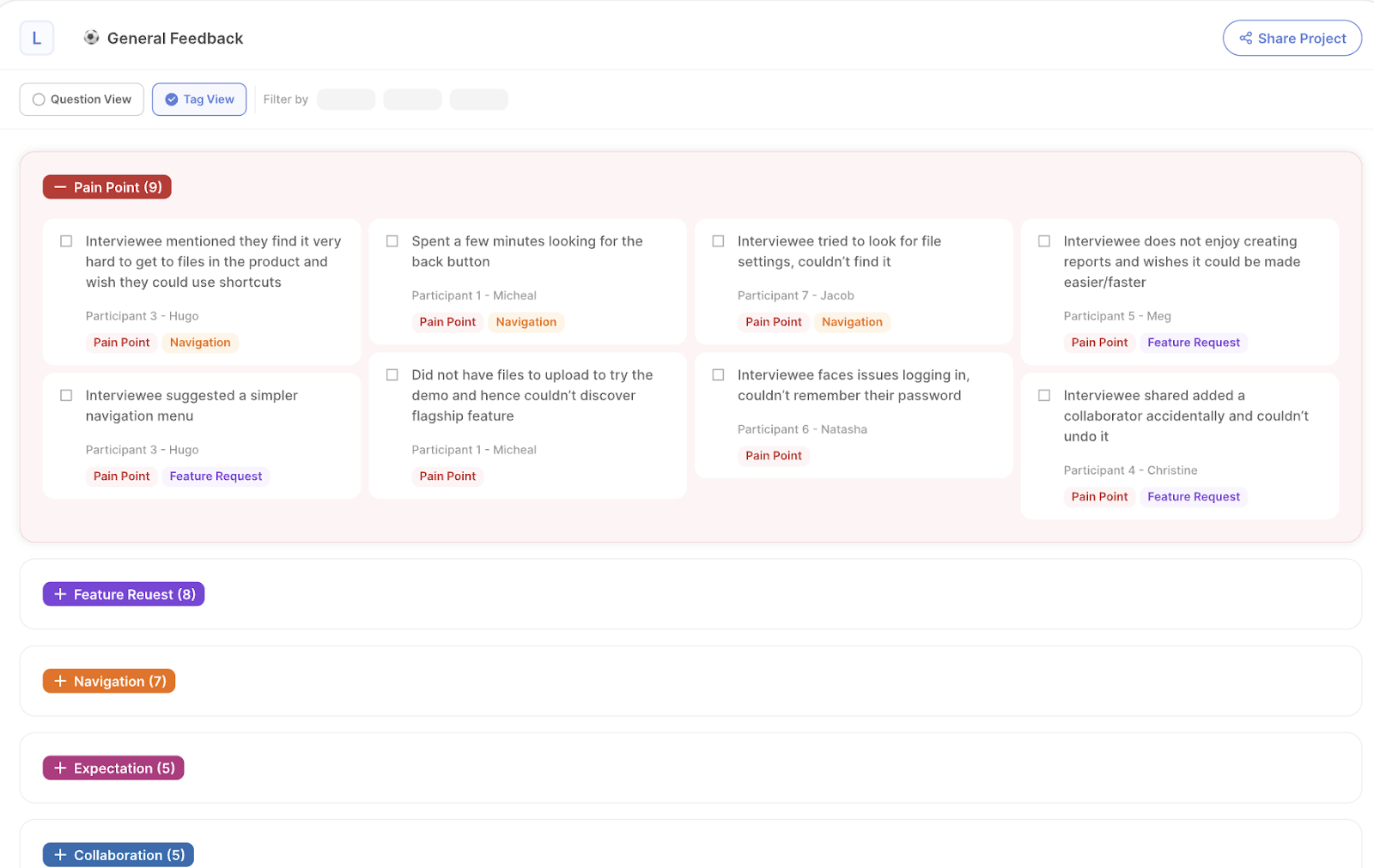Screen dimensions: 1374x868
Task: Click 'collaborator accidentally and couldn't' note text
Action: pos(1186,416)
